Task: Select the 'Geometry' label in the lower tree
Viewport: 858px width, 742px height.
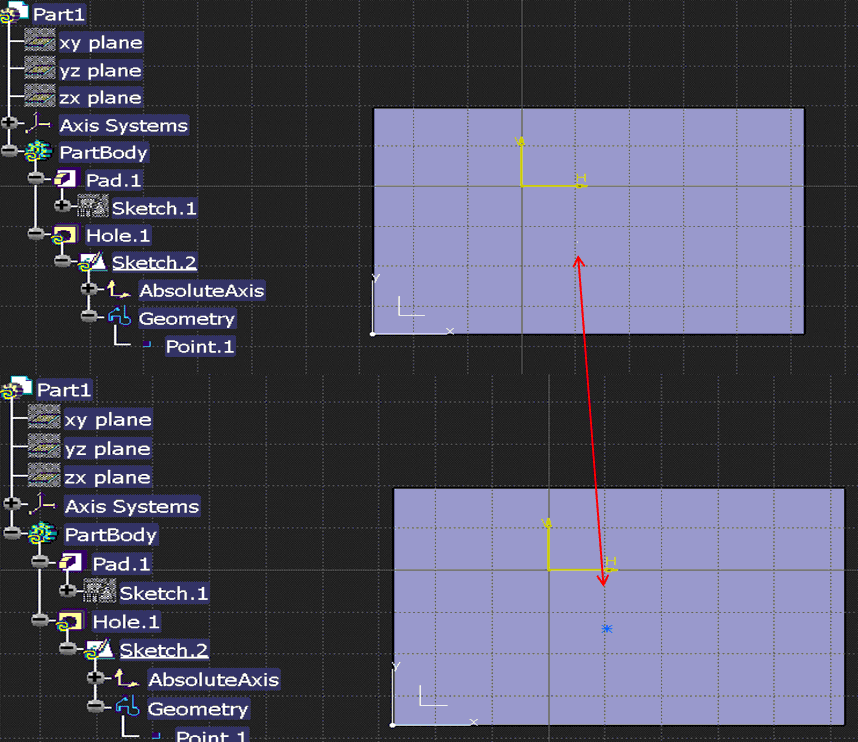Action: point(198,709)
